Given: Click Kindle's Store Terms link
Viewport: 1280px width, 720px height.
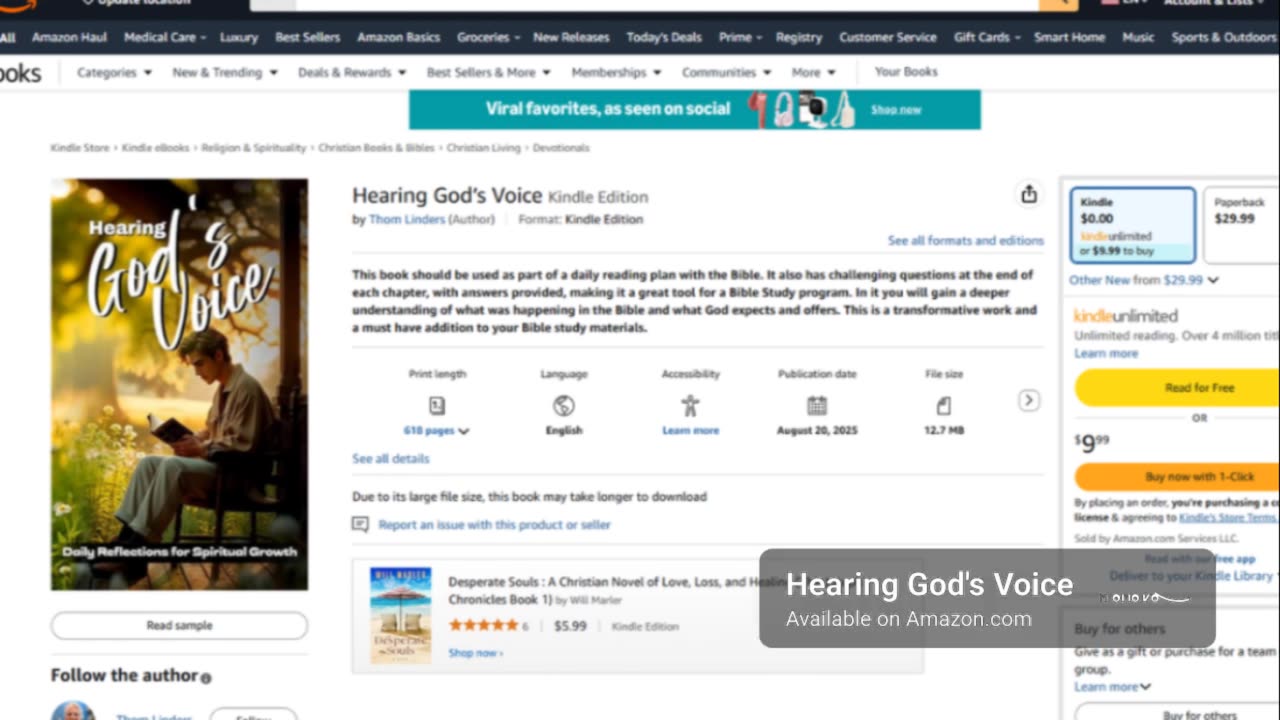Looking at the screenshot, I should (1228, 518).
